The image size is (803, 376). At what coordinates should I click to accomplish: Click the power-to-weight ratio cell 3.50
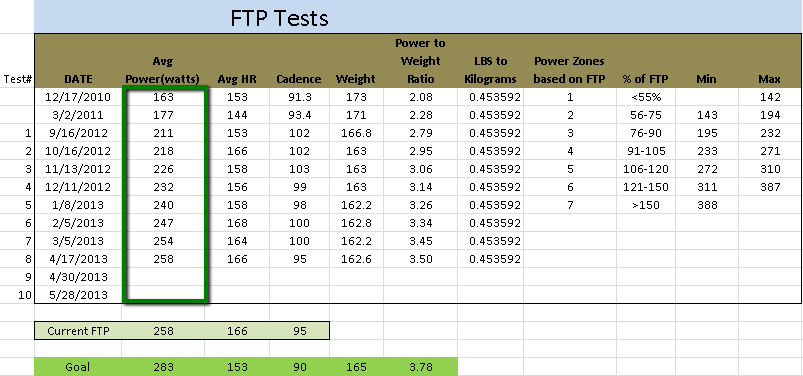420,259
